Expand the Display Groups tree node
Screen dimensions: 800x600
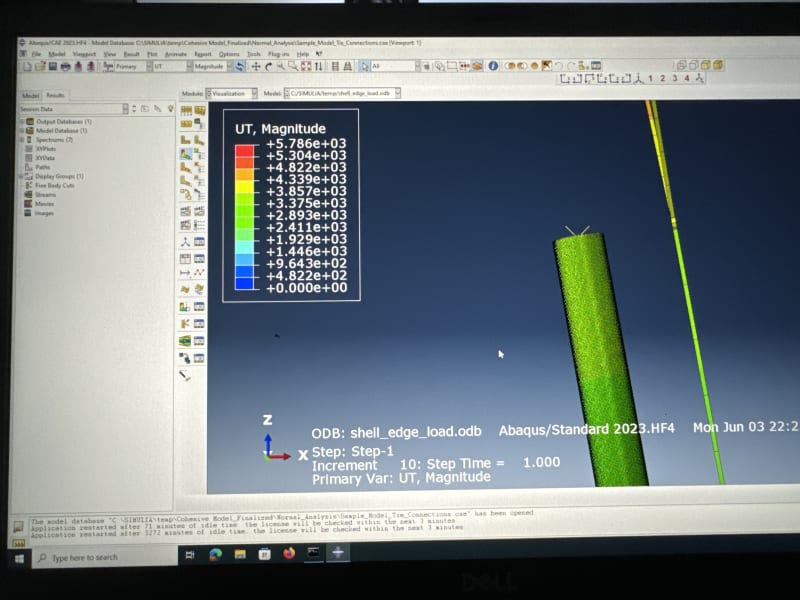point(21,176)
